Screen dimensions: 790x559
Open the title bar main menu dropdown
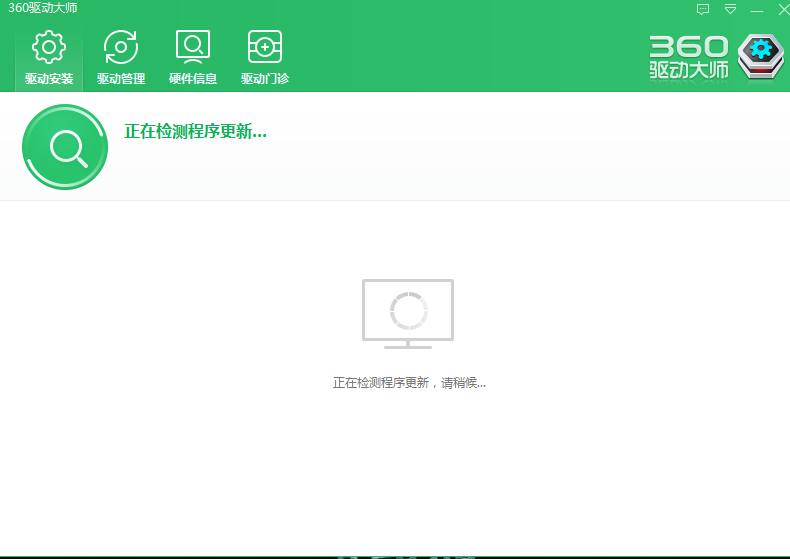pos(730,9)
